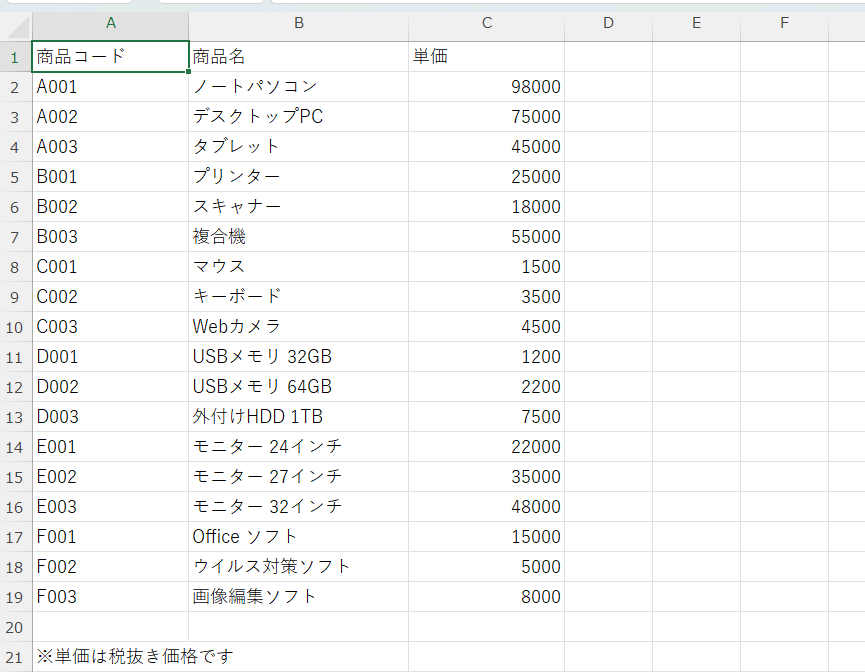Select the 外付けHDD 1TB cell

coord(298,416)
